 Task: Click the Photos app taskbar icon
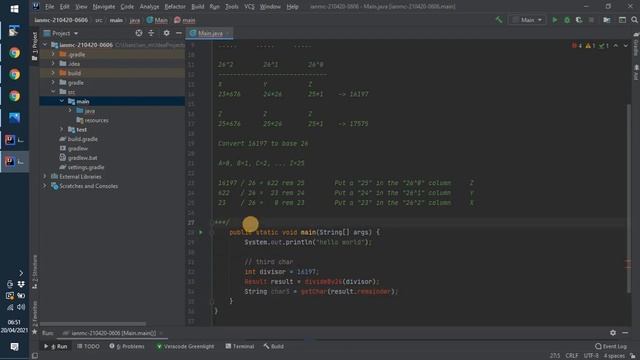(x=14, y=118)
